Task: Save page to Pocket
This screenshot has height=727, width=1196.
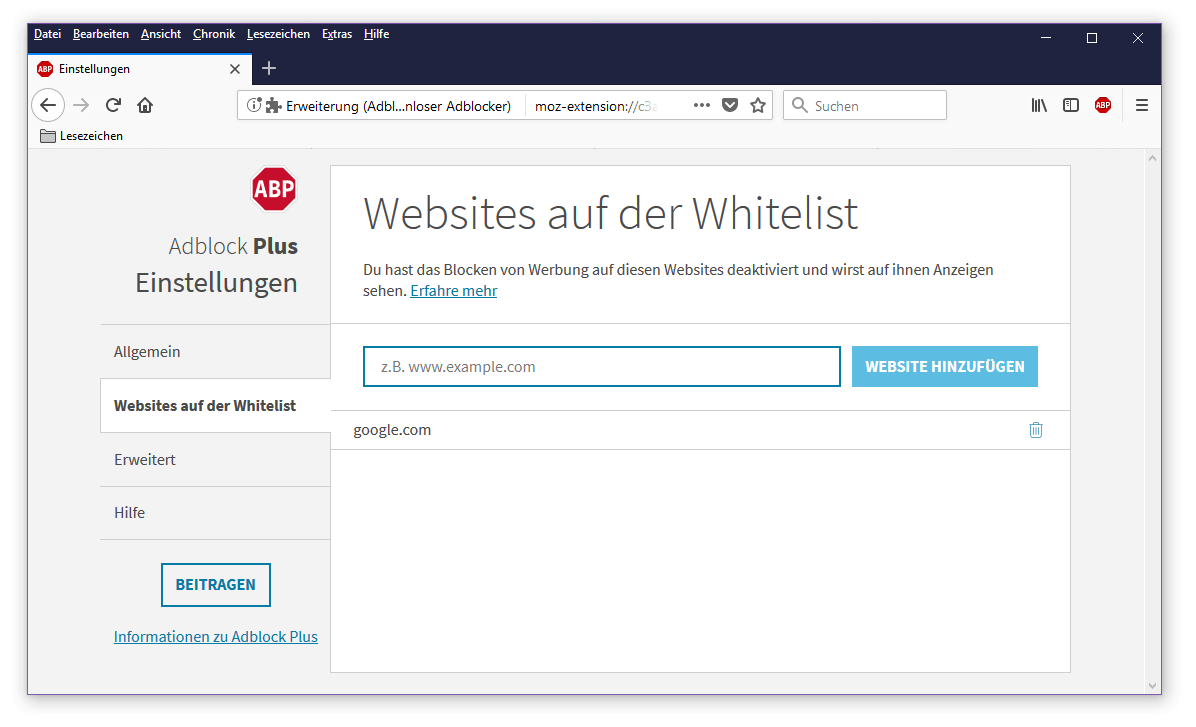Action: [x=730, y=105]
